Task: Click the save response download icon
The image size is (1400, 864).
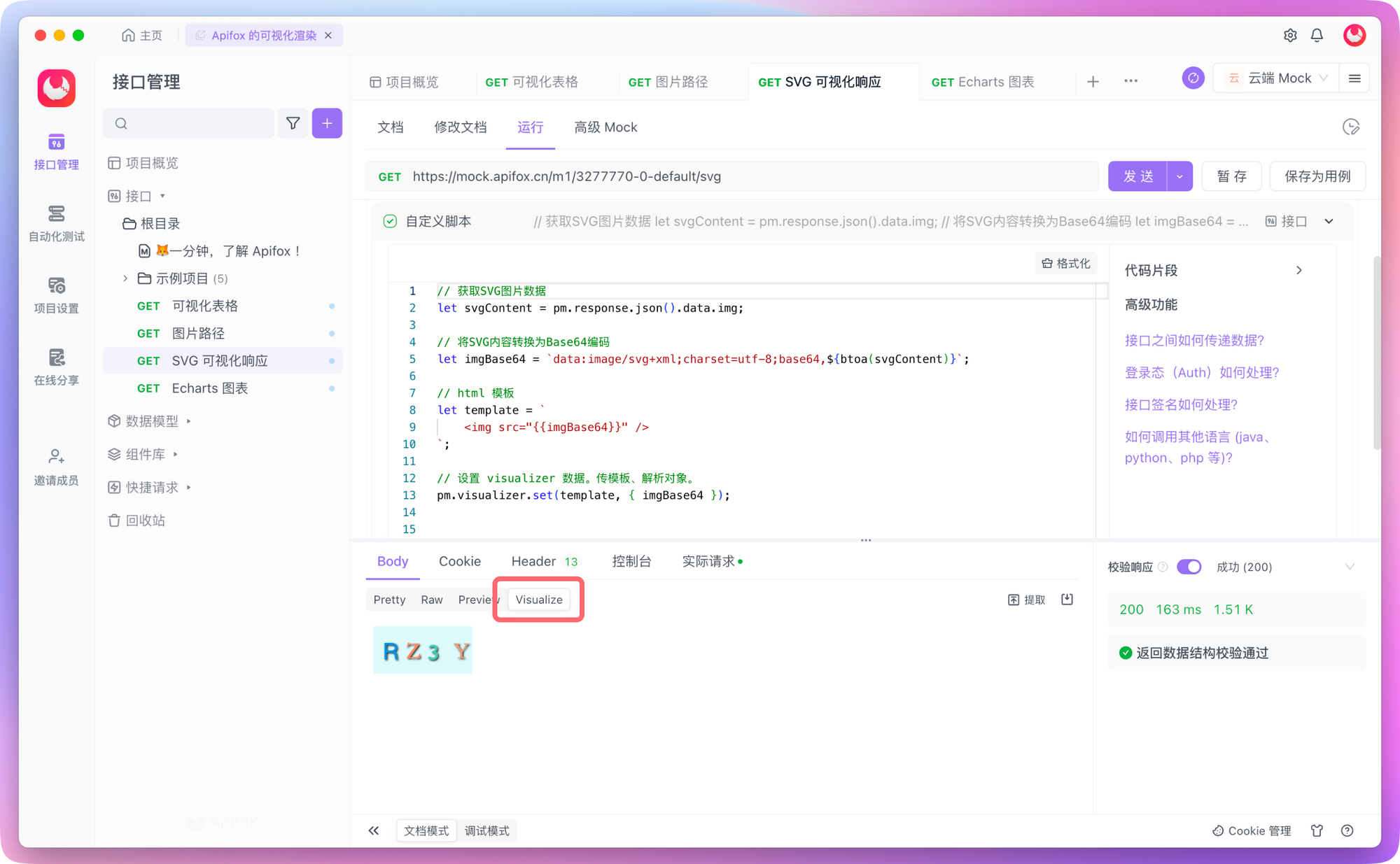Action: tap(1067, 600)
